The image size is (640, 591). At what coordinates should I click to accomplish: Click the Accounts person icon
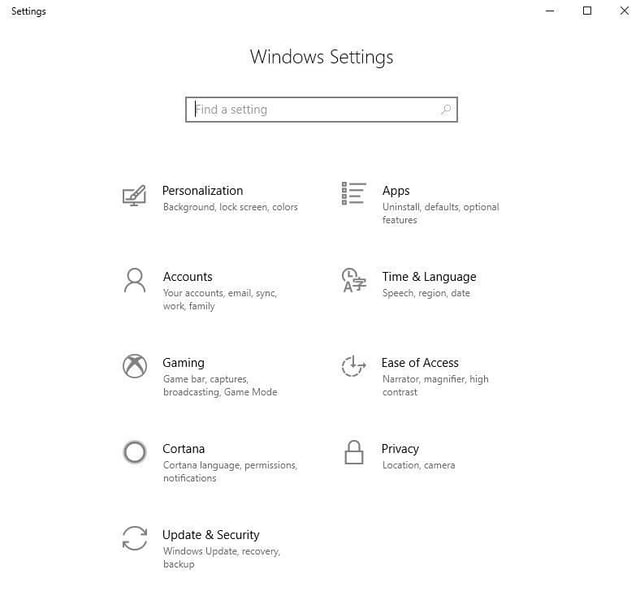(135, 280)
